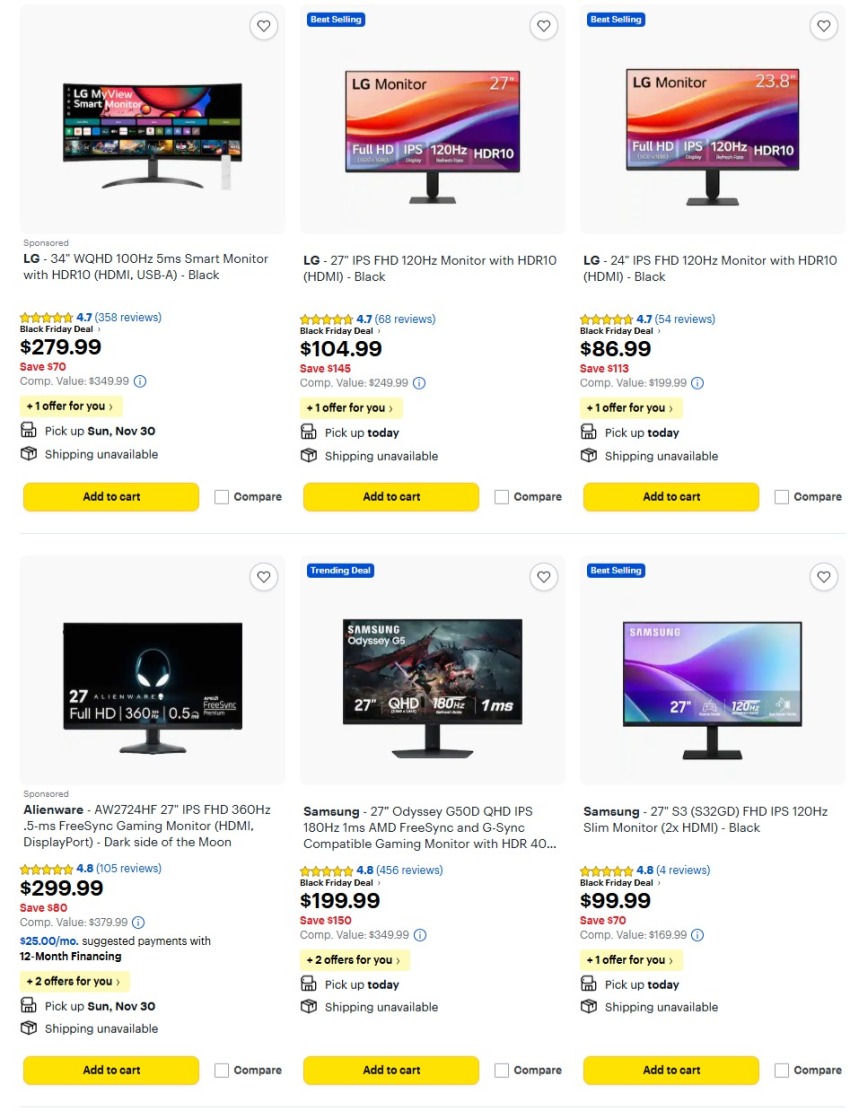Add the LG 24" monitor to cart
The width and height of the screenshot is (850, 1111).
[x=670, y=496]
